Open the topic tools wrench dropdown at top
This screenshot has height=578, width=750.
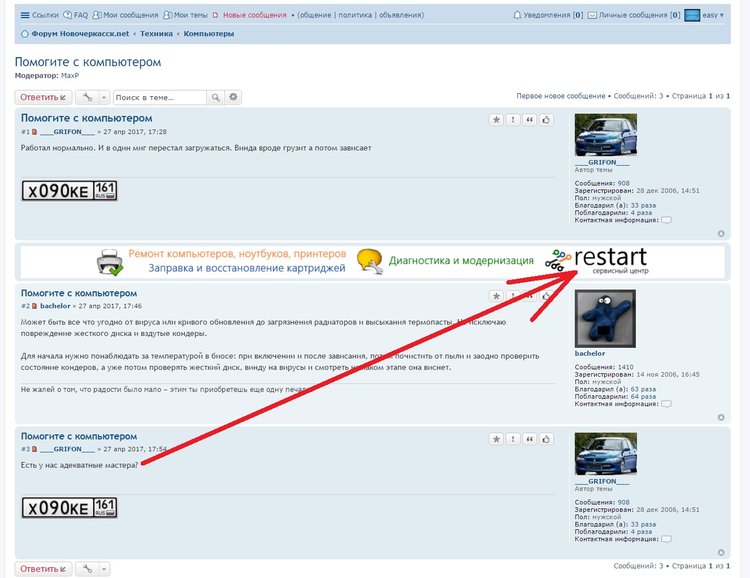pyautogui.click(x=92, y=97)
